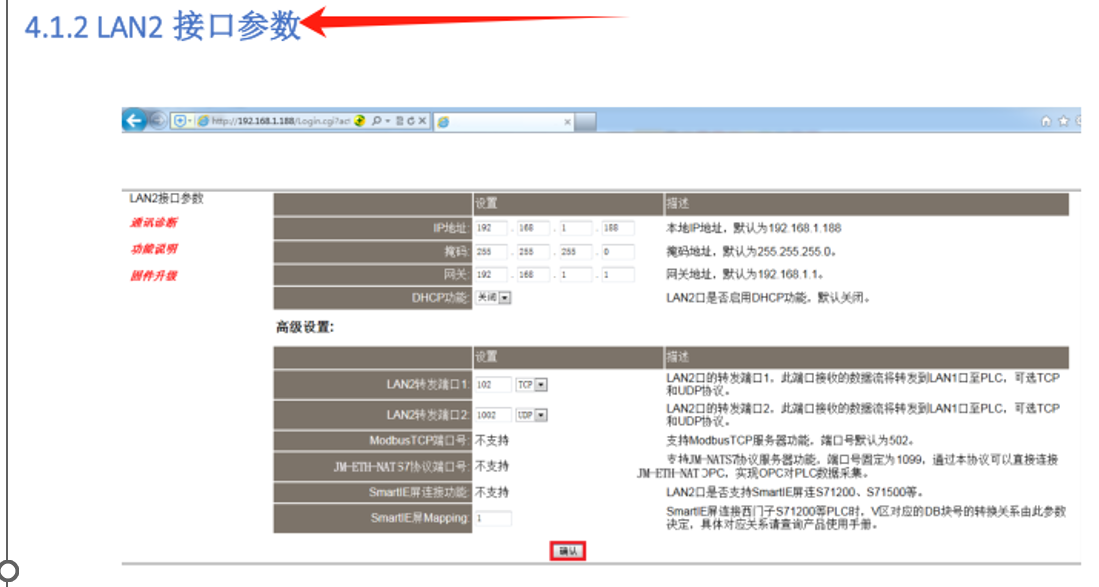Screen dimensions: 1099x587
Task: Open a new tab with the blank tab button
Action: coord(586,122)
